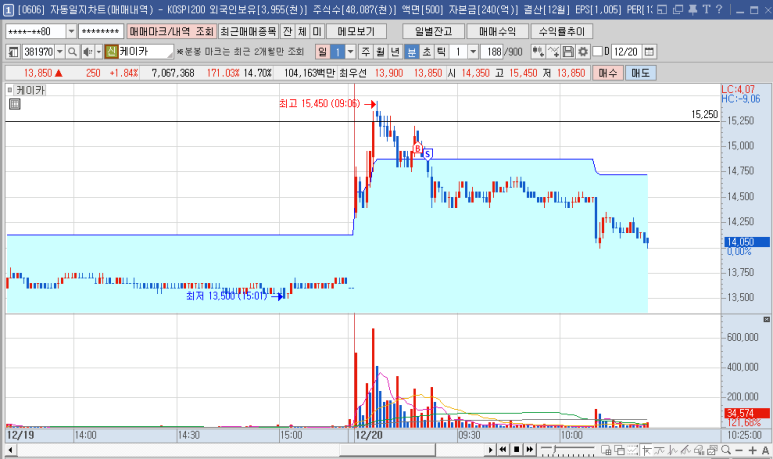Click the A auto-scale icon
This screenshot has height=459, width=773.
(765, 450)
